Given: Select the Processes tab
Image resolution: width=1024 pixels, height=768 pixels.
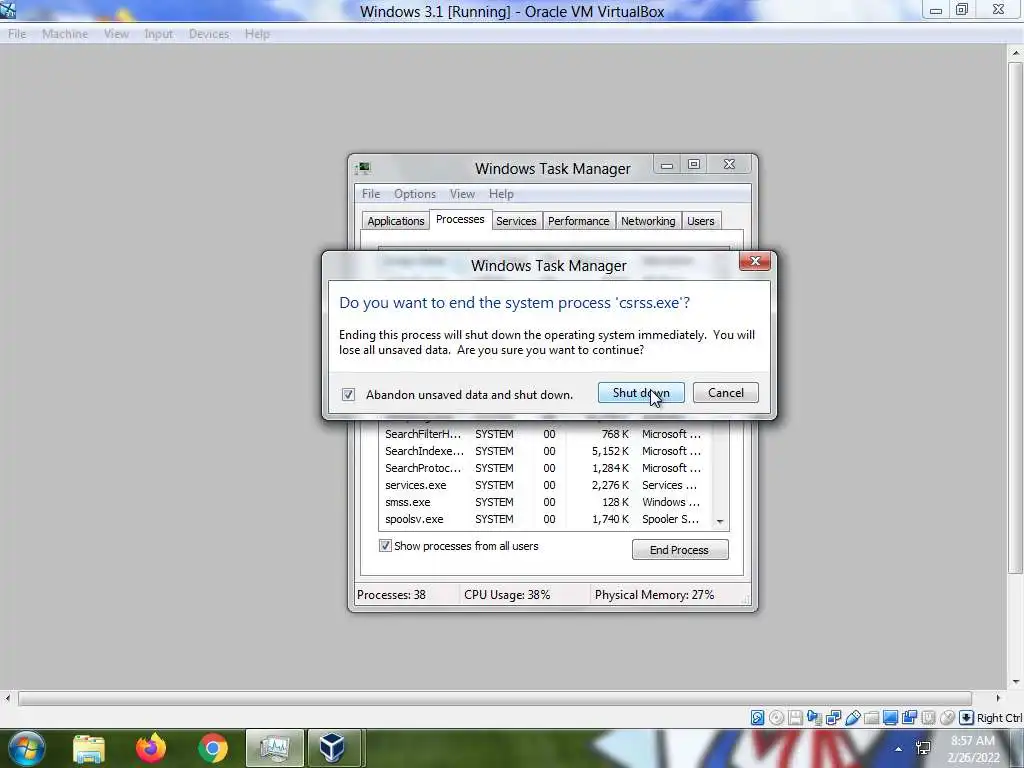Looking at the screenshot, I should pos(460,219).
